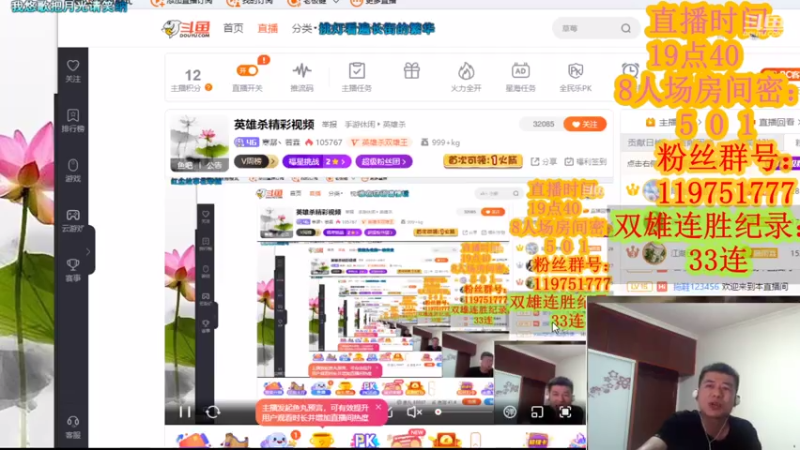Screen dimensions: 800x450
Task: Open the V周榜 weekly rank chevron
Action: coord(256,161)
